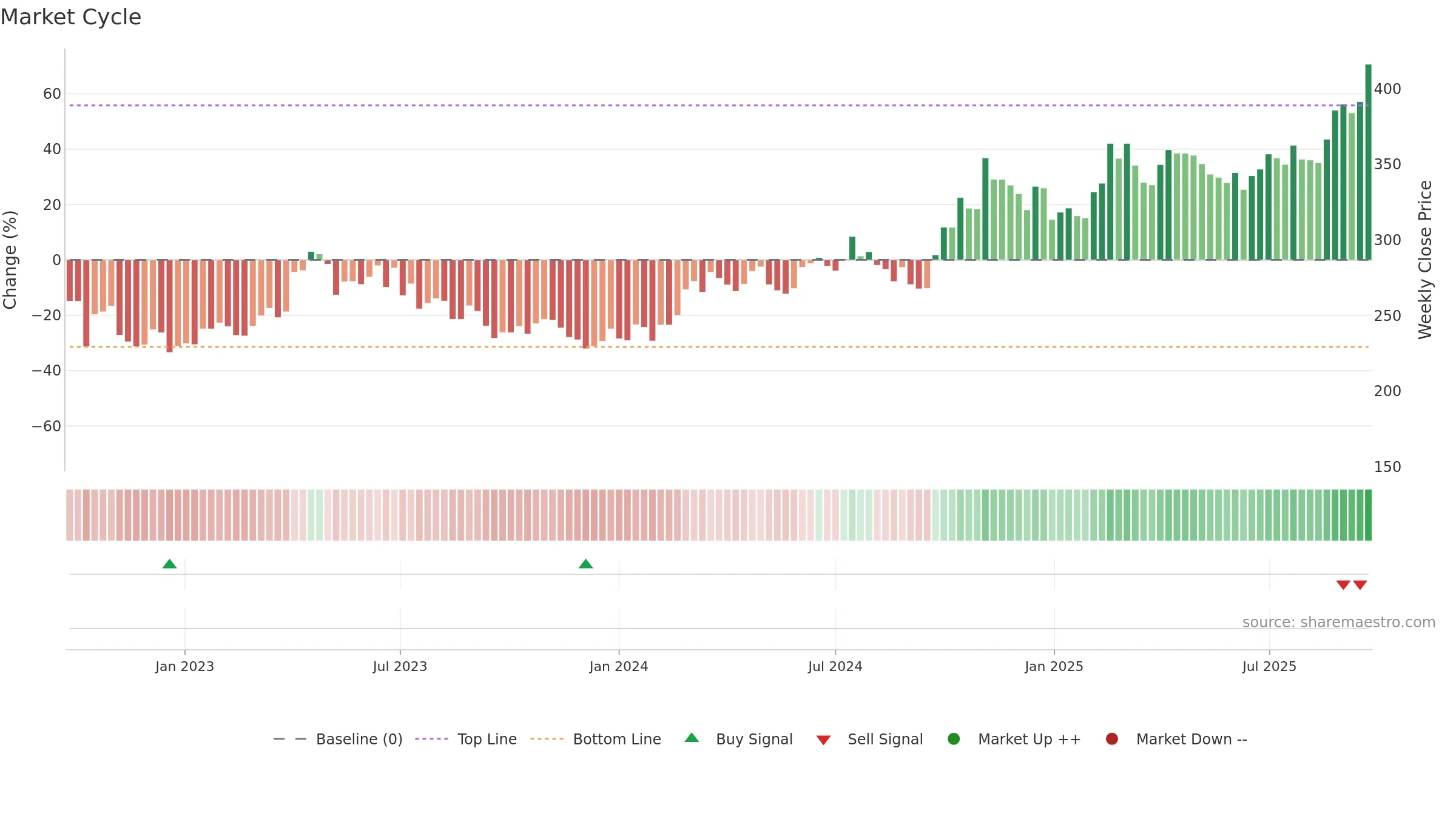The image size is (1456, 819).
Task: Click the darkest green heat strip cell
Action: [x=1368, y=515]
